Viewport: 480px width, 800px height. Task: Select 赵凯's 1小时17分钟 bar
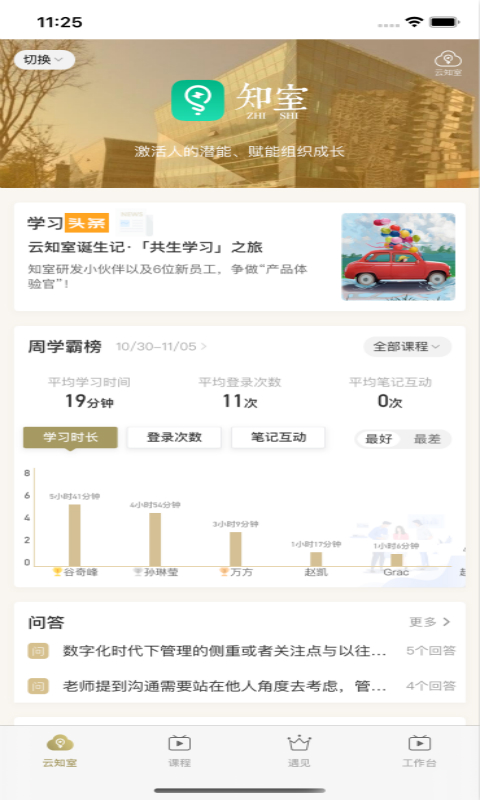pos(316,559)
